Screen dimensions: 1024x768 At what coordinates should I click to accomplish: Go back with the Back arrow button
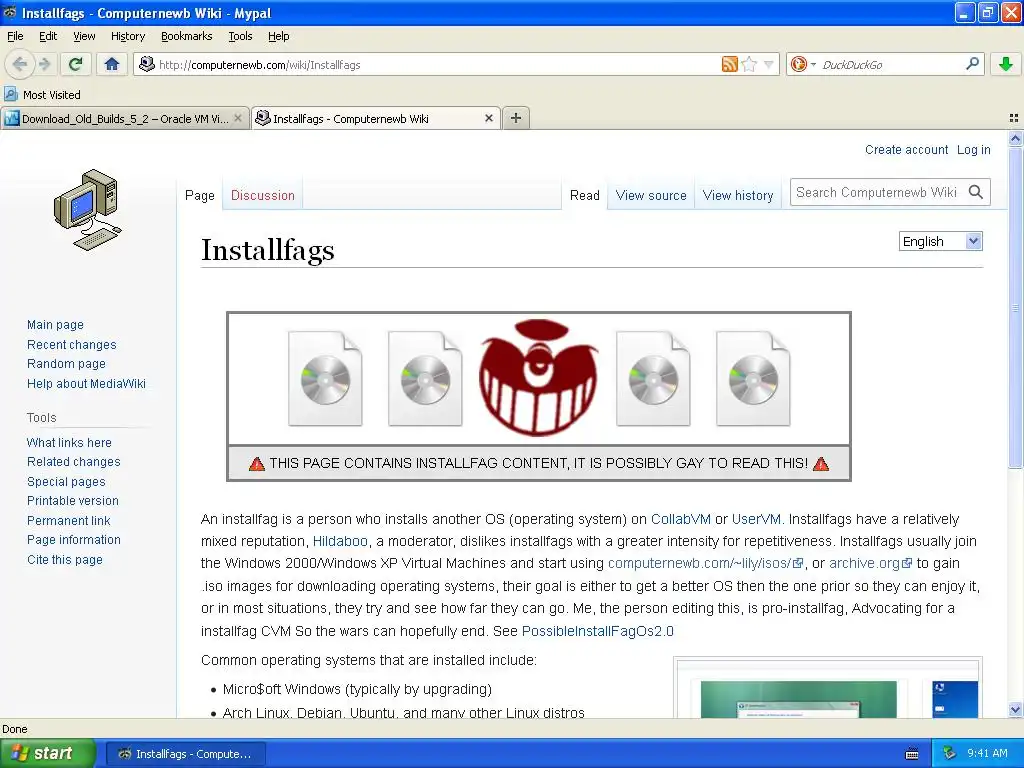point(20,64)
